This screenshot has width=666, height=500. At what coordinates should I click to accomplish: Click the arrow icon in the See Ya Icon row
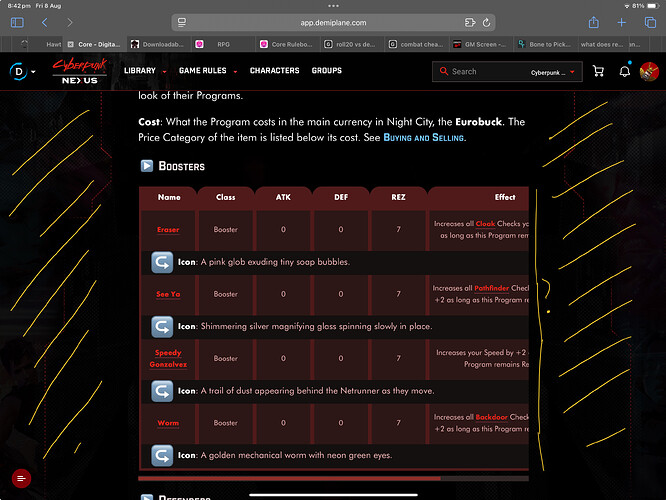click(162, 327)
